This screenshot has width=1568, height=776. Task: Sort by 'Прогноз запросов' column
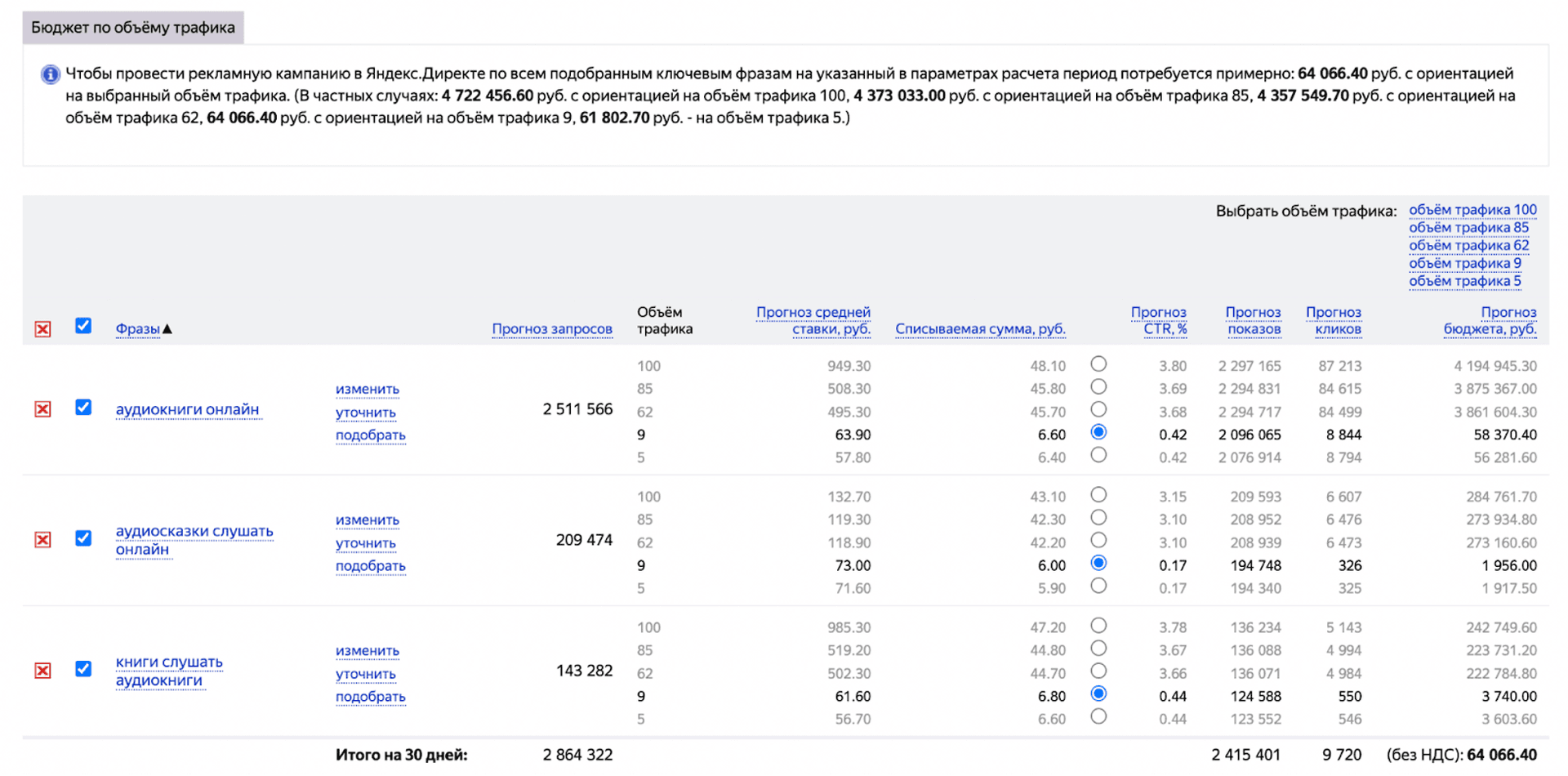(551, 329)
